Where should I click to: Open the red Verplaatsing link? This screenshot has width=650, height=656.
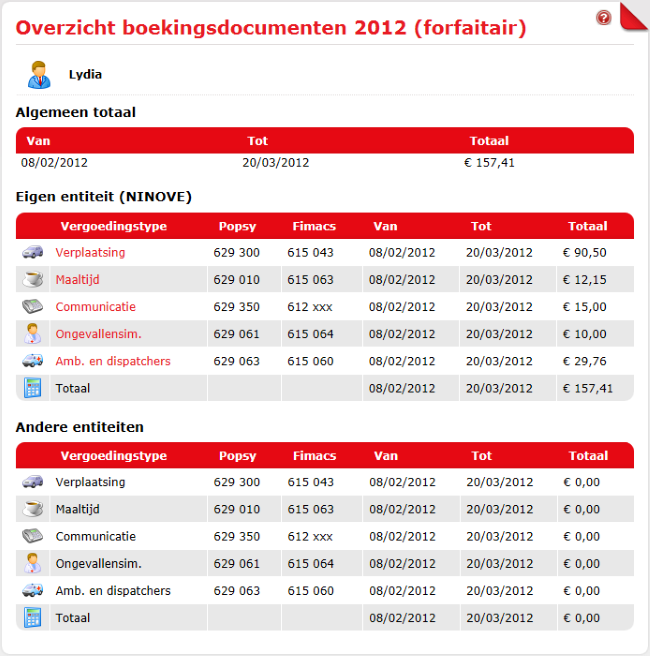[90, 252]
